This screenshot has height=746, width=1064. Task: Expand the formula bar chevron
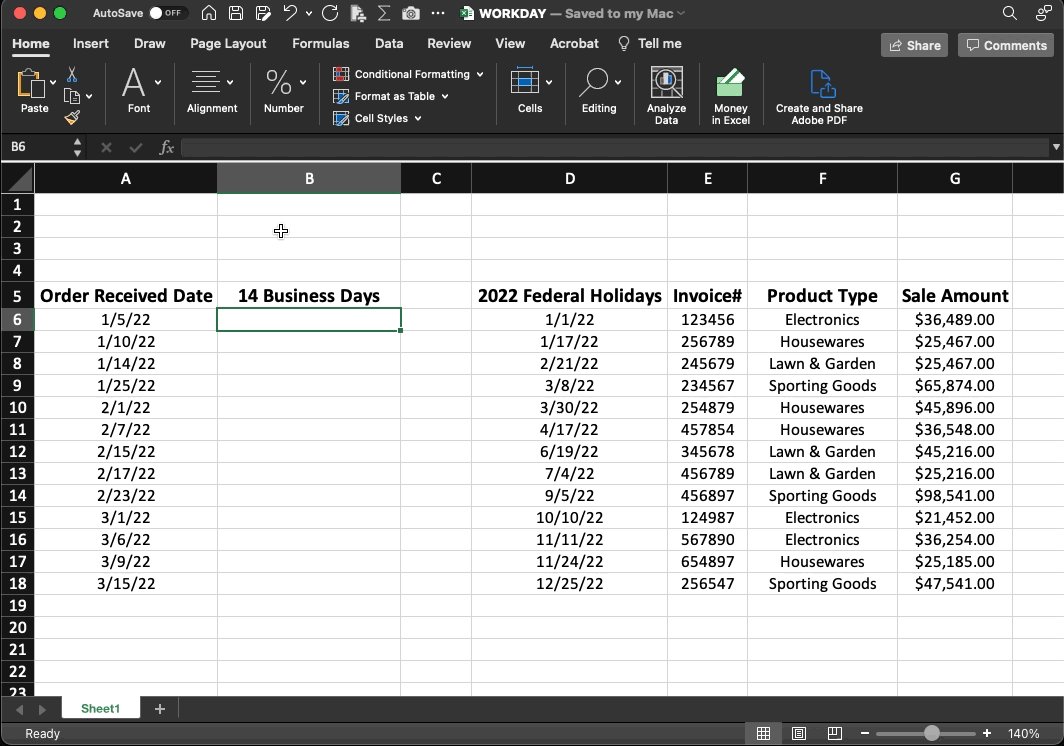click(x=1056, y=147)
